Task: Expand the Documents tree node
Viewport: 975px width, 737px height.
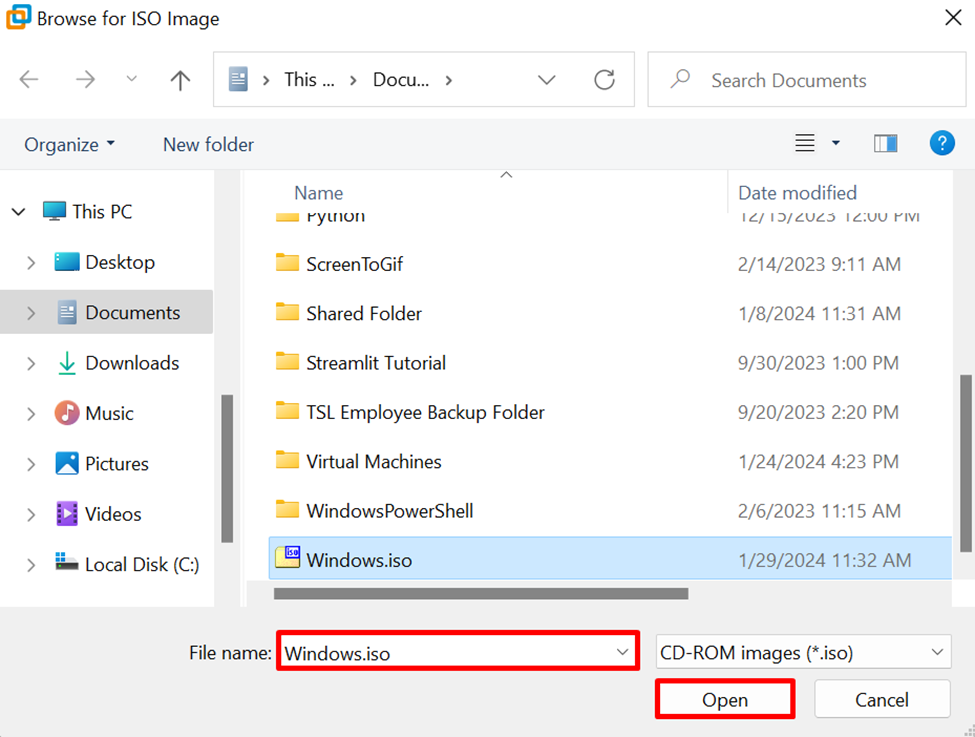Action: [x=31, y=313]
